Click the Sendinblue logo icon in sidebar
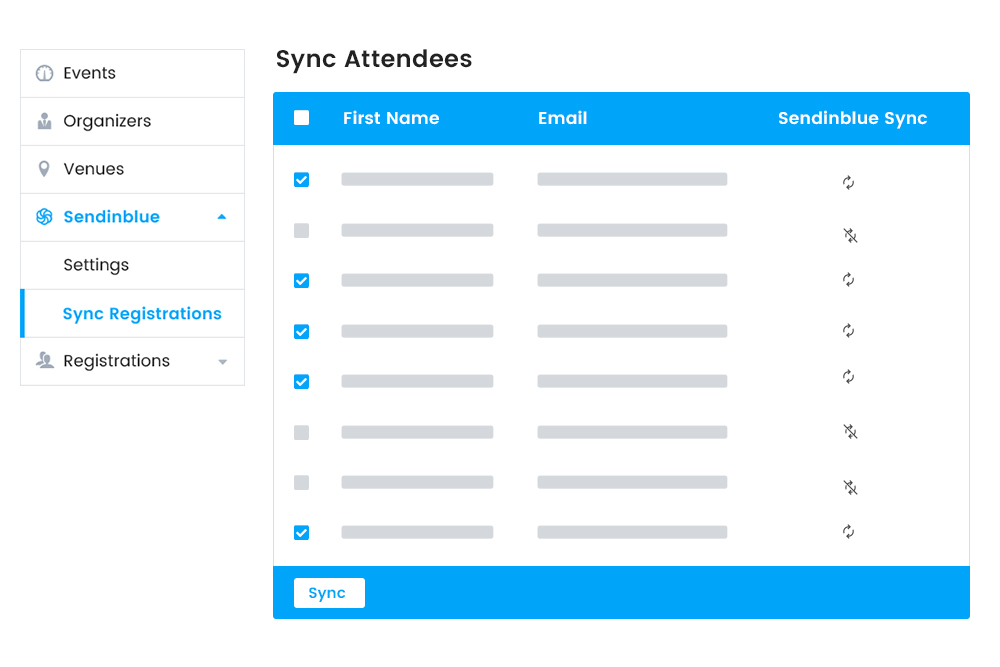 point(44,217)
